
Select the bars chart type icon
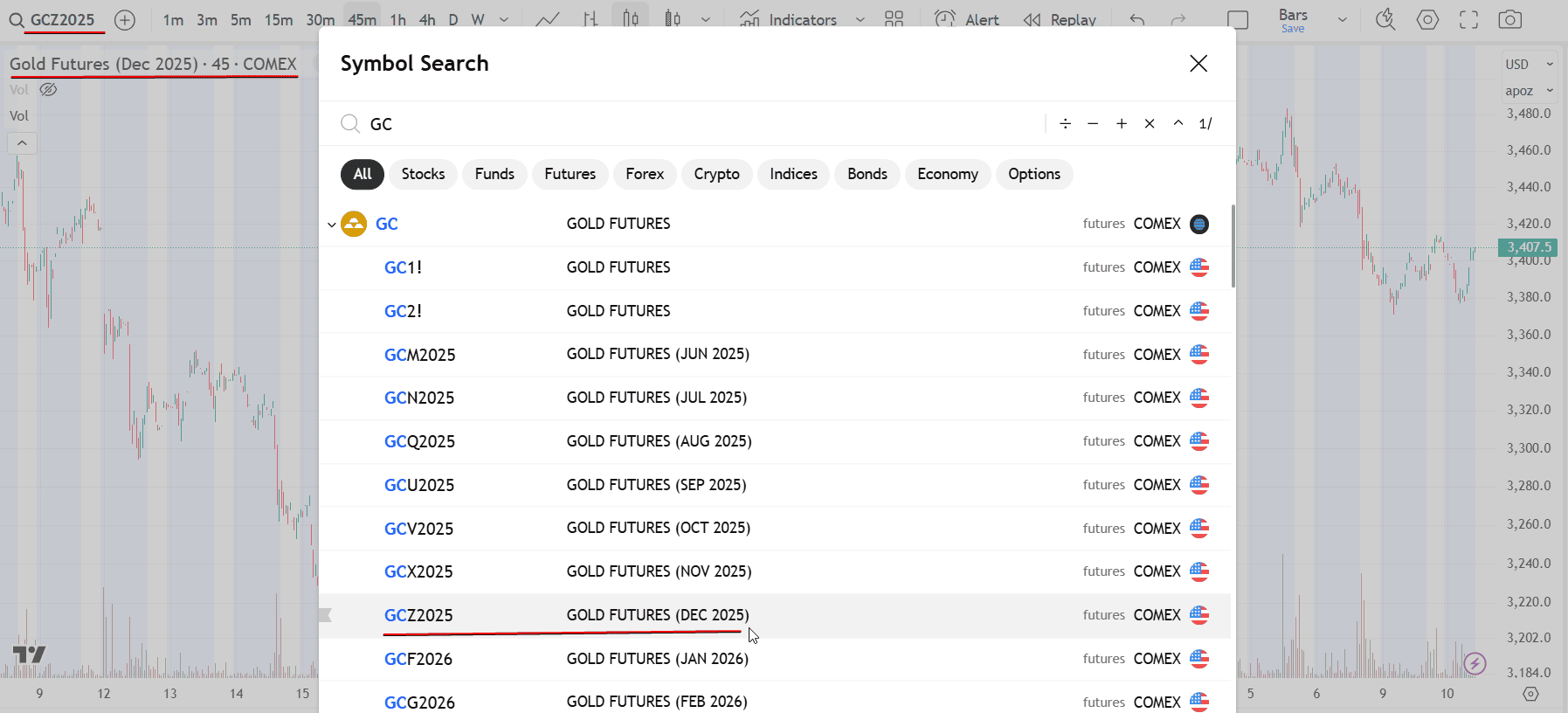591,19
